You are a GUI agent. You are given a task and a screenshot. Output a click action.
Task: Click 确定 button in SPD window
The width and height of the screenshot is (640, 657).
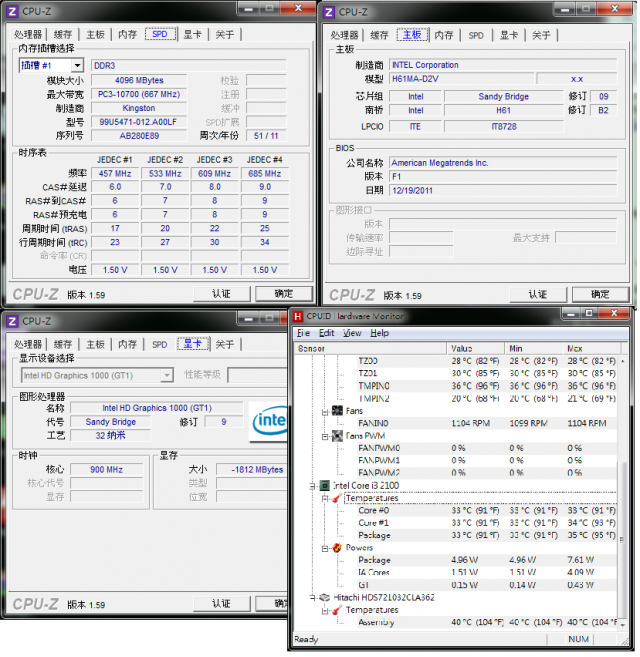pyautogui.click(x=284, y=294)
